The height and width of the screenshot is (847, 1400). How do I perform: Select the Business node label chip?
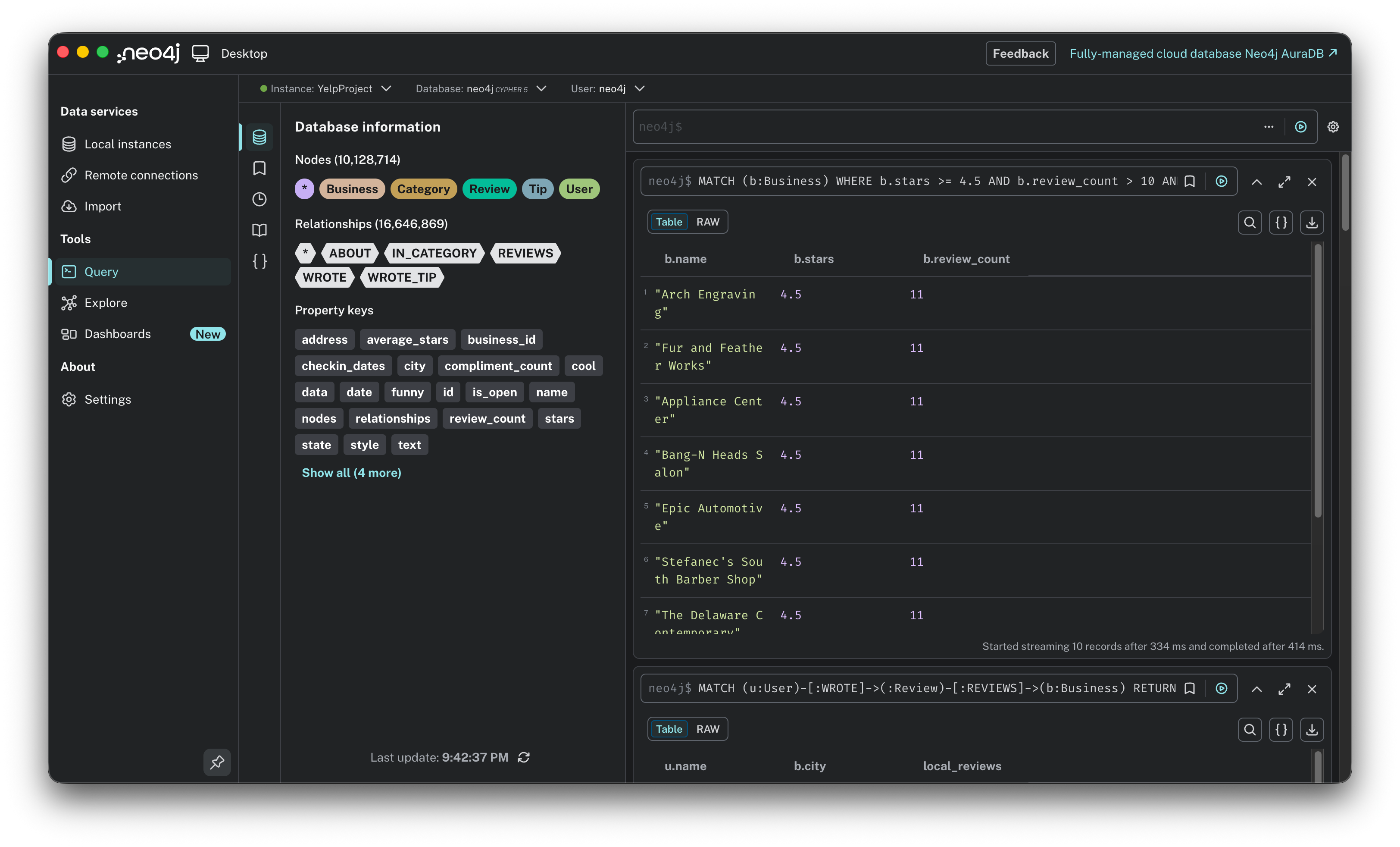352,189
